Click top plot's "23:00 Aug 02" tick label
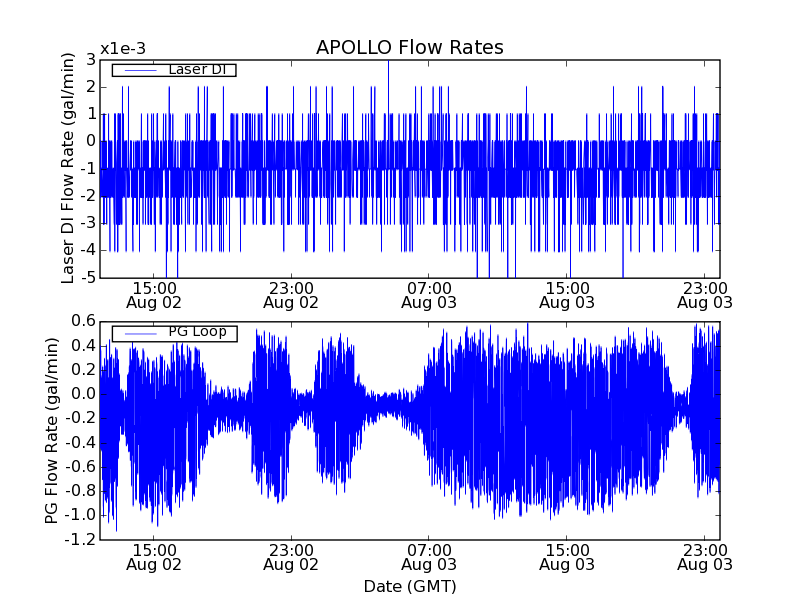Screen dimensions: 800x600 [291, 294]
